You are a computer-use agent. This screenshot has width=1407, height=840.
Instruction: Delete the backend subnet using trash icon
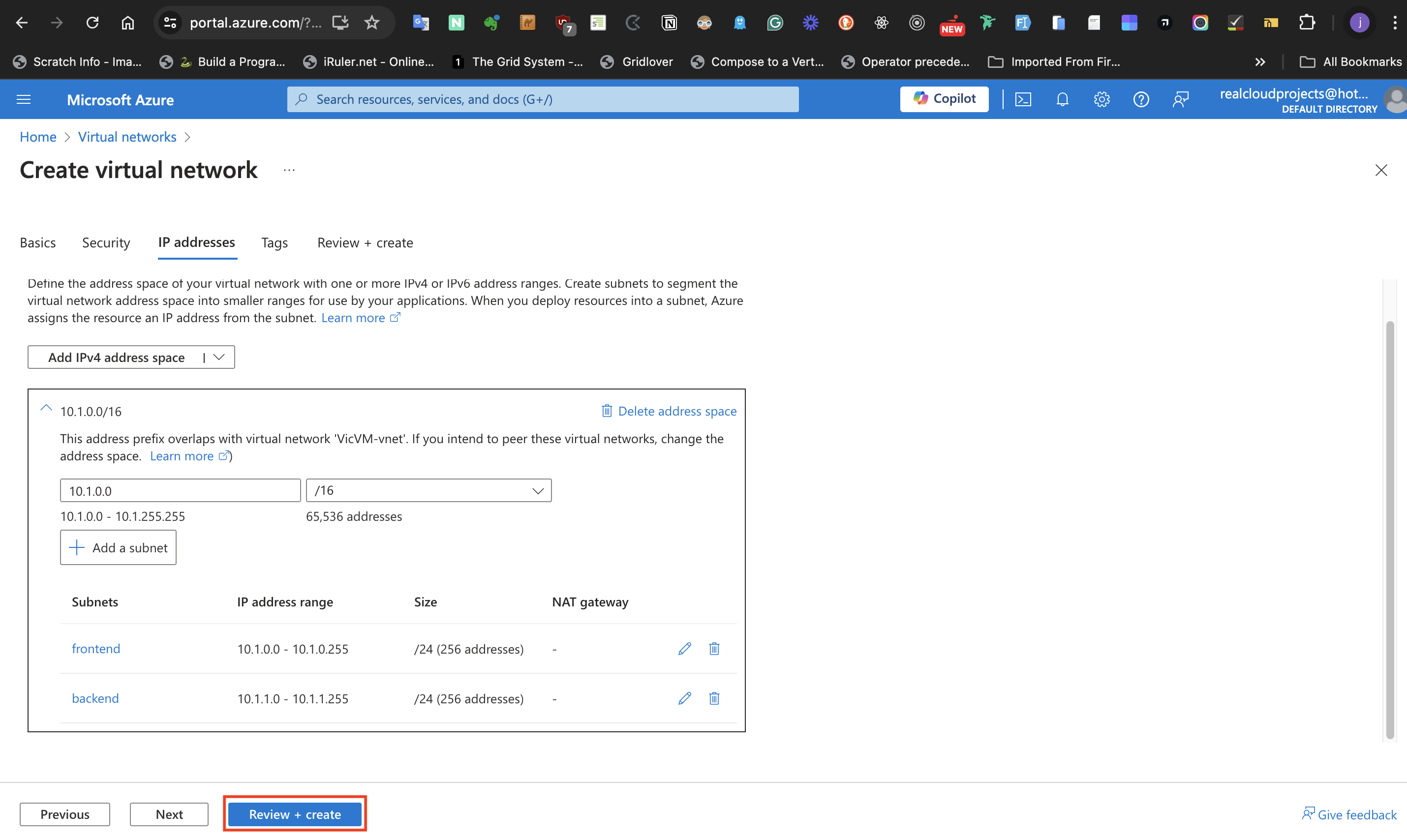[713, 698]
